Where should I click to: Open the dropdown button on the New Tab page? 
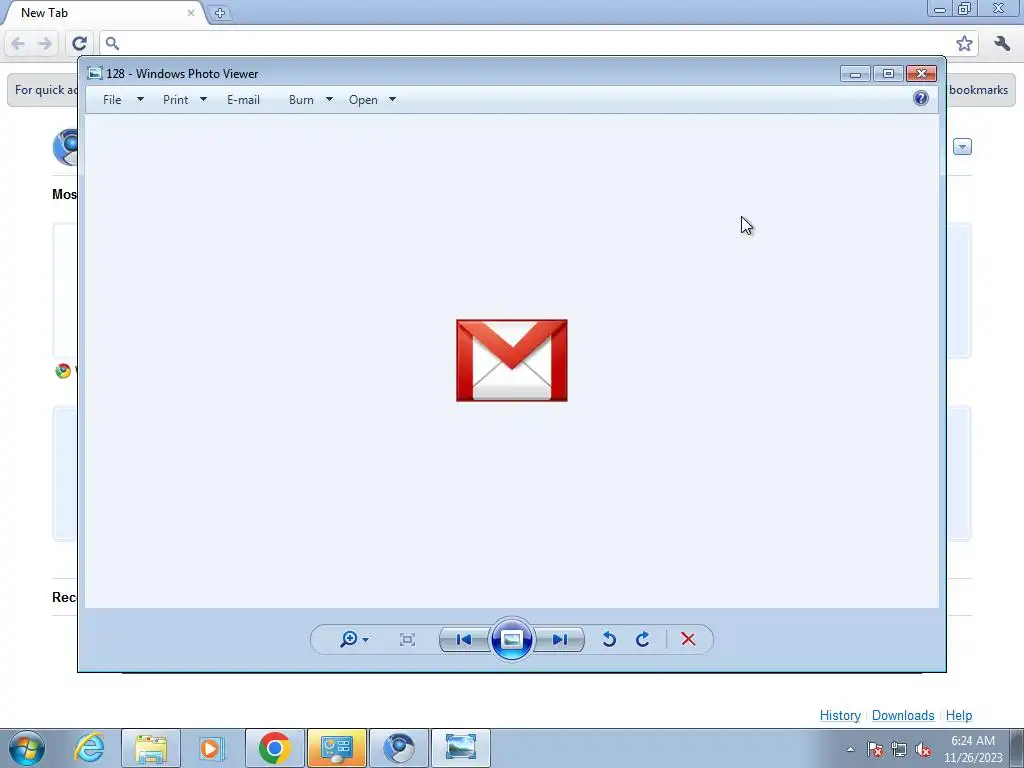pyautogui.click(x=962, y=147)
